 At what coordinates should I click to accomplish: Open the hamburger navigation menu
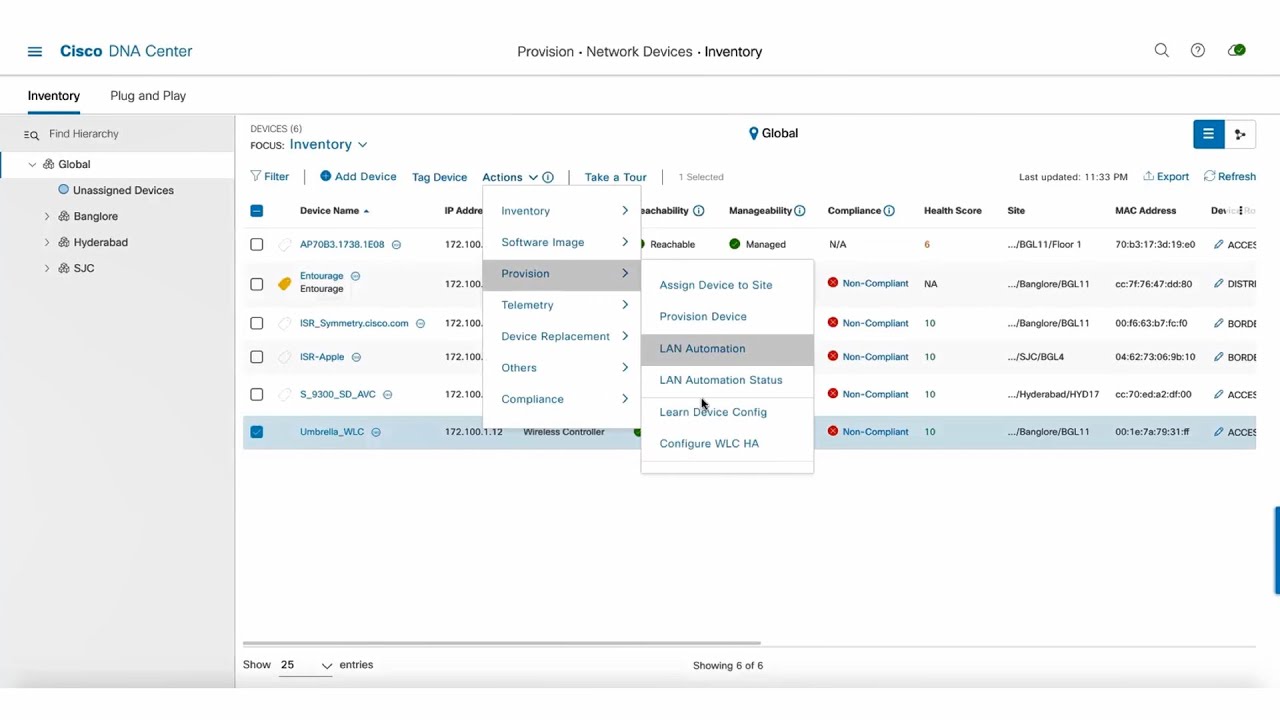pyautogui.click(x=35, y=51)
